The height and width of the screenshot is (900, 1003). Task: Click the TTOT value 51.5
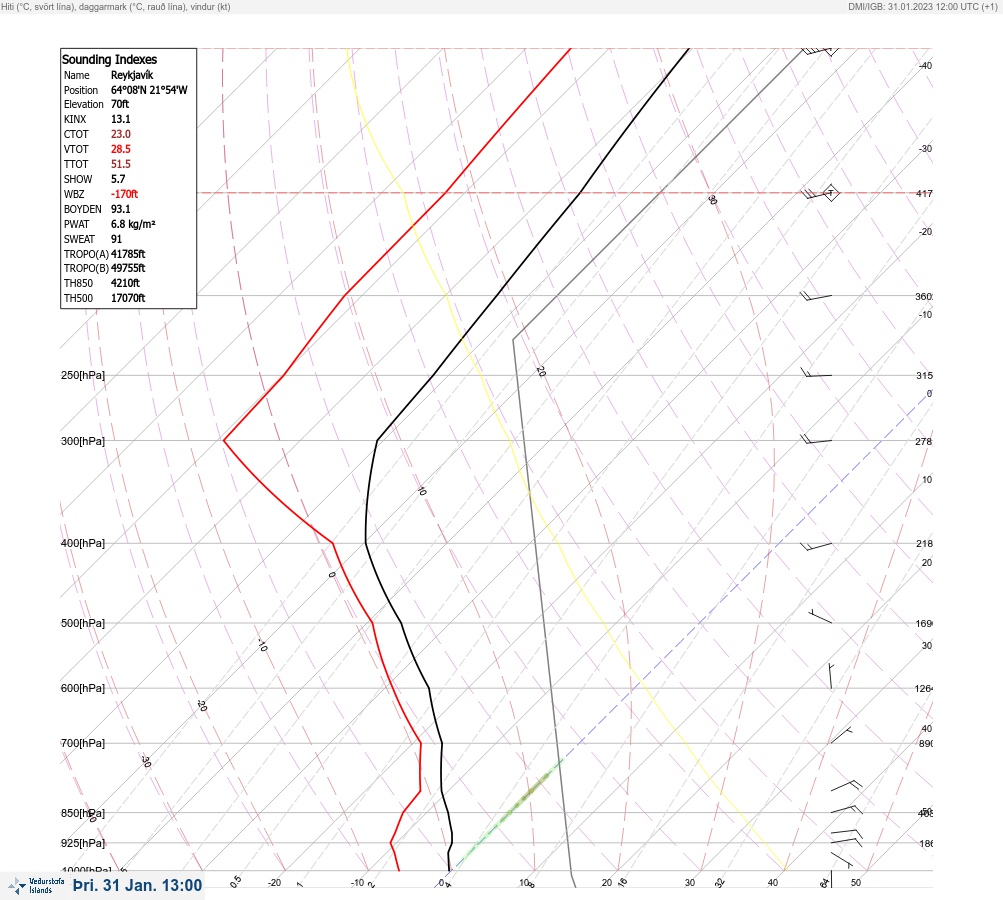[x=120, y=164]
